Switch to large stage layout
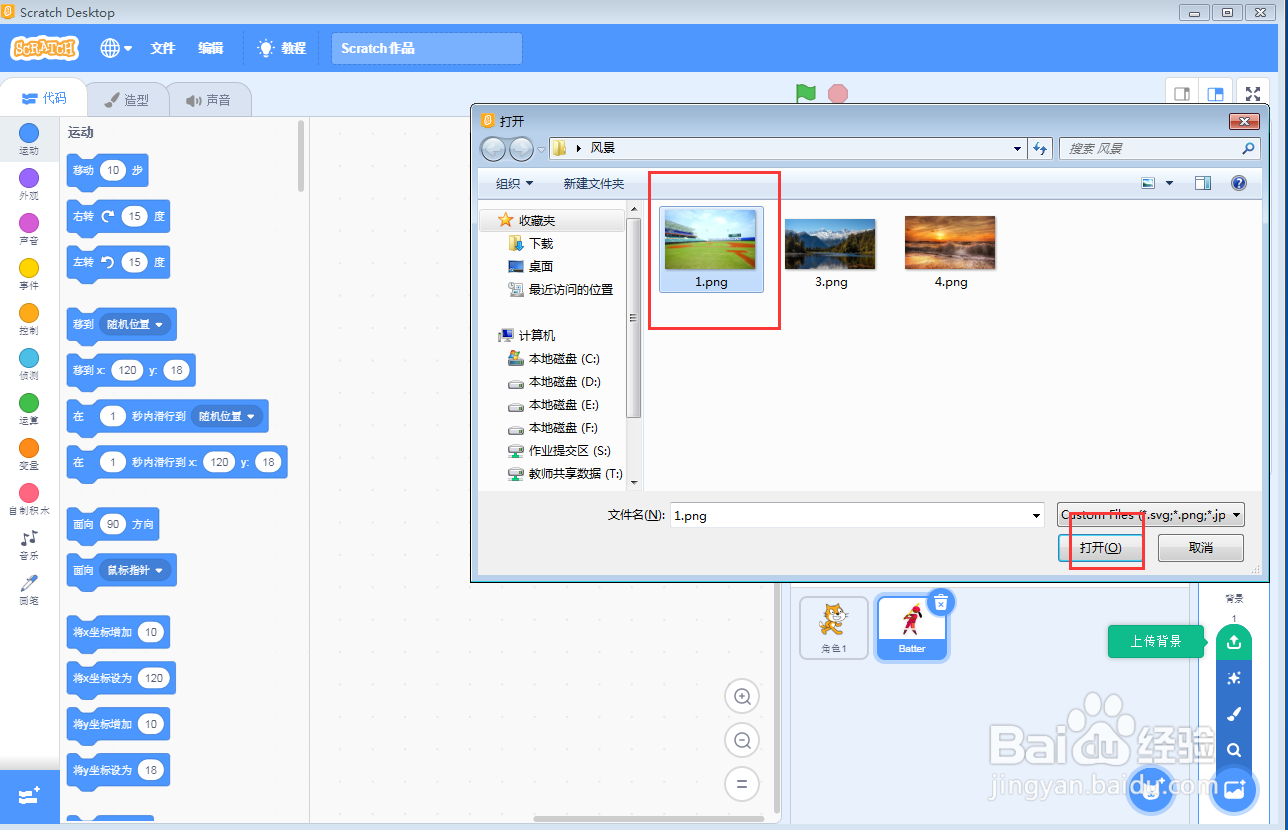The image size is (1288, 830). tap(1215, 94)
